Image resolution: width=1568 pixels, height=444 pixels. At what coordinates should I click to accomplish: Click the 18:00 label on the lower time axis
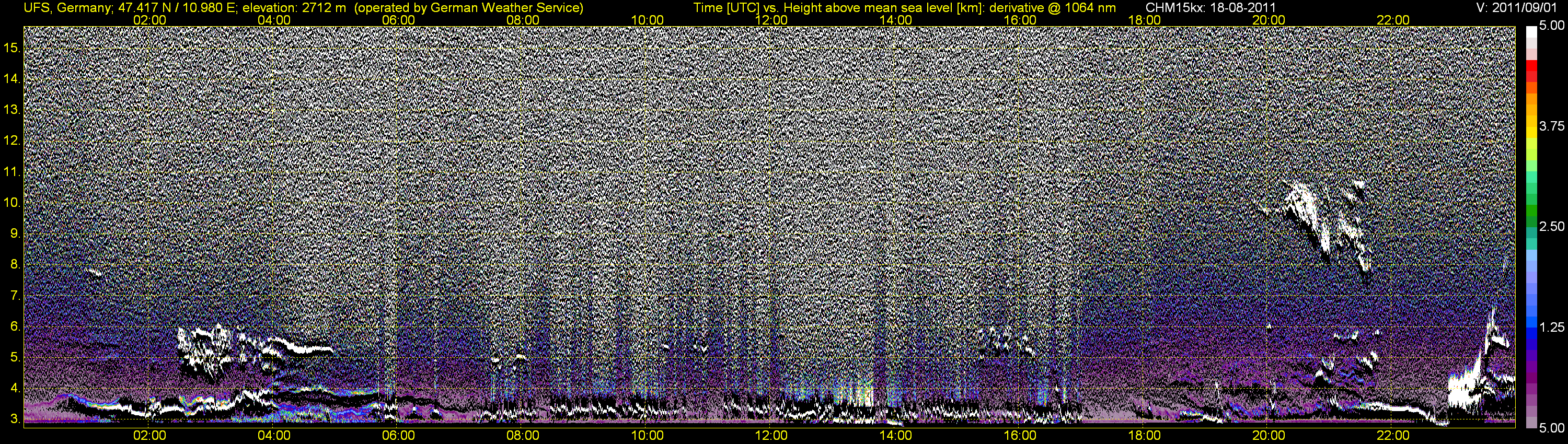click(x=1144, y=436)
